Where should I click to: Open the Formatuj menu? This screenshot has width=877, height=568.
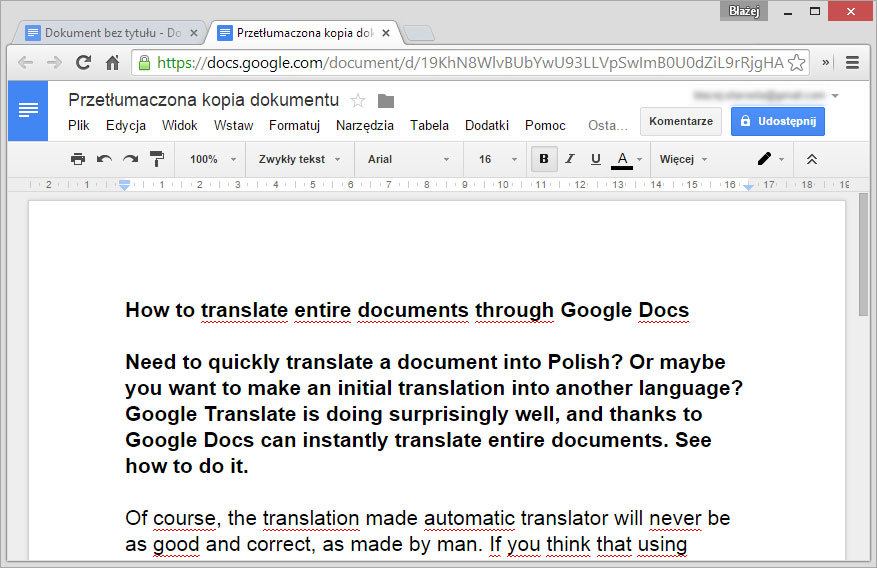coord(294,126)
